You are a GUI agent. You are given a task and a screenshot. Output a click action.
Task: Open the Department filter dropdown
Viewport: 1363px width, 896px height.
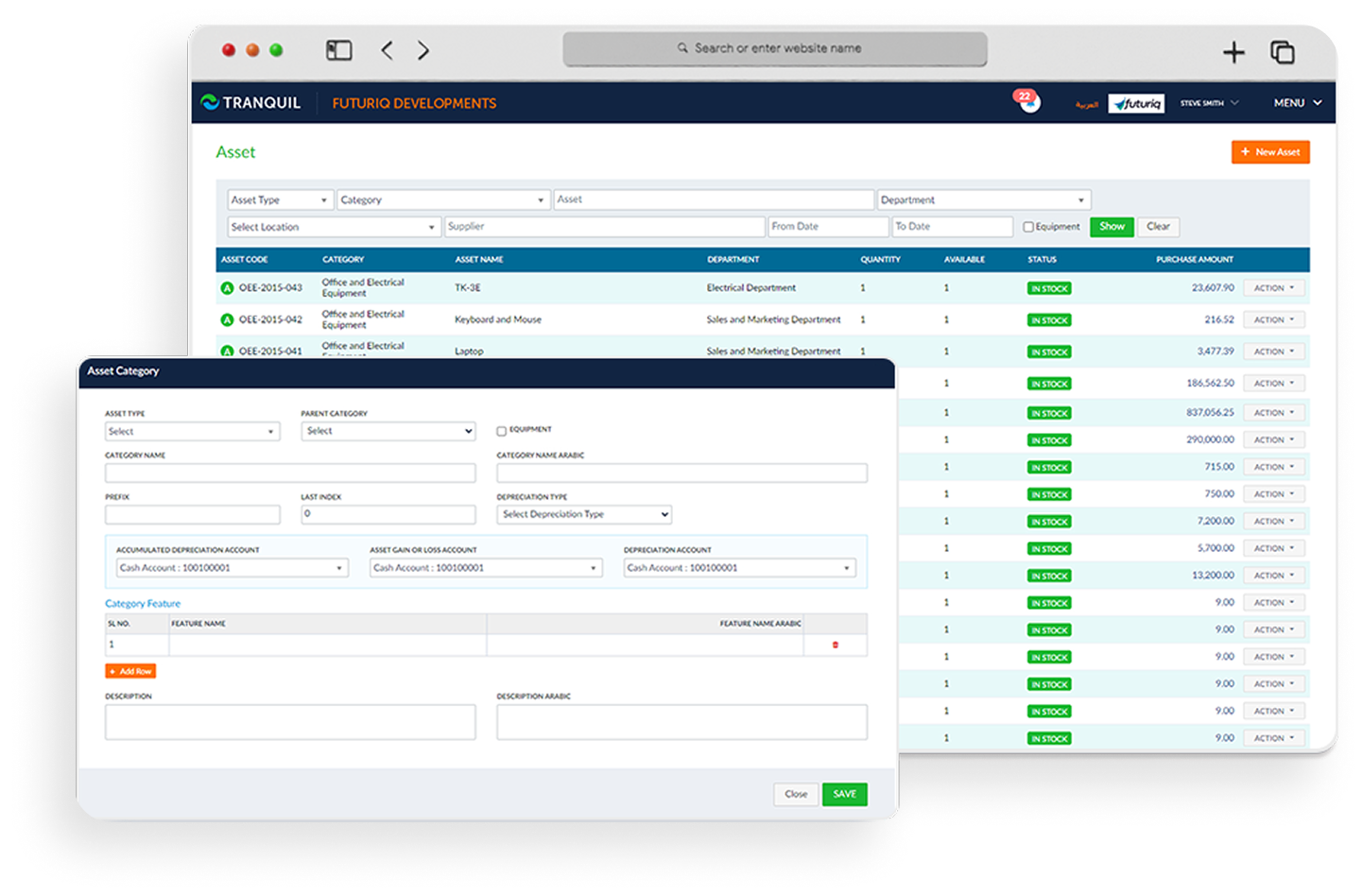coord(983,200)
